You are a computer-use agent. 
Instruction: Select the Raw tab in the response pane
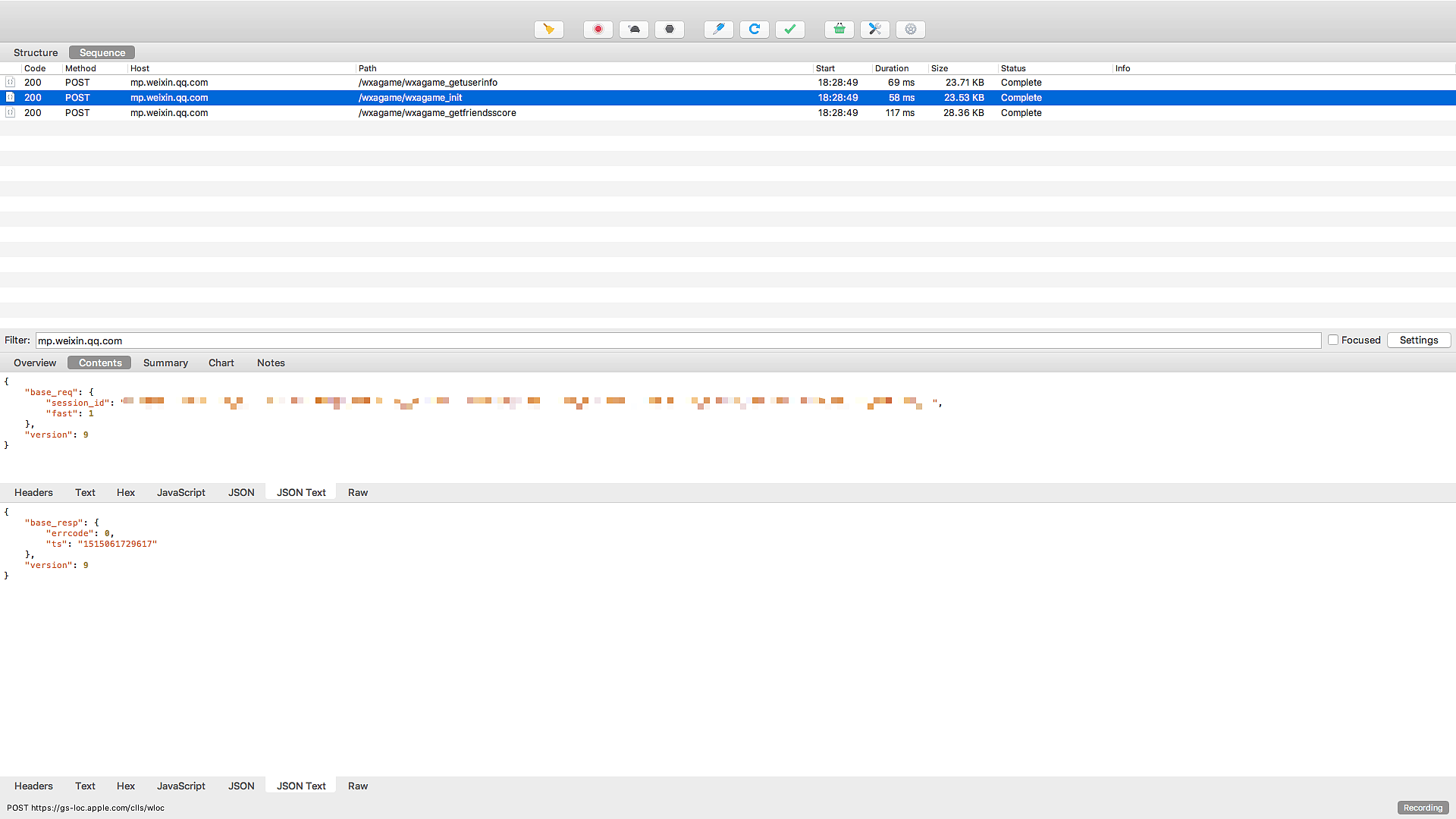point(358,786)
